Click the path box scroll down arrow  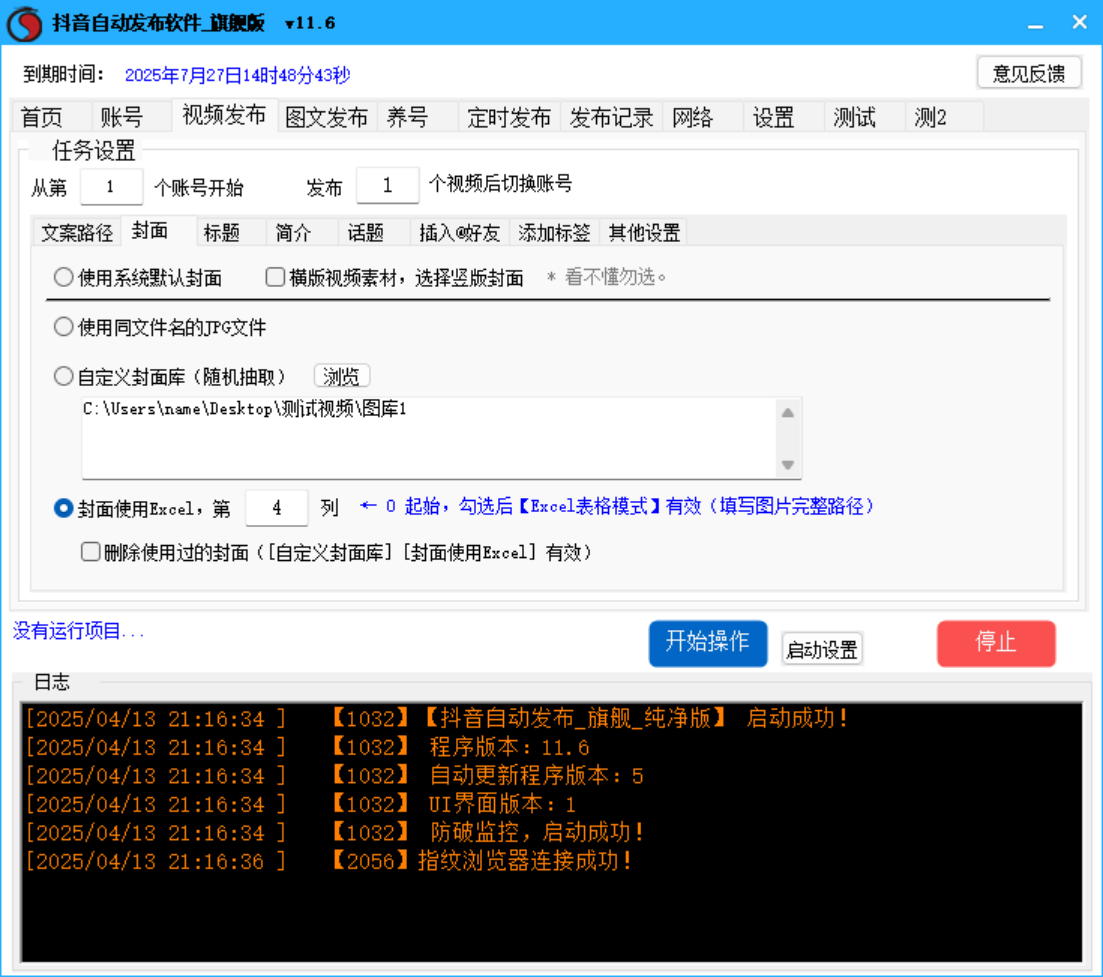click(x=788, y=464)
